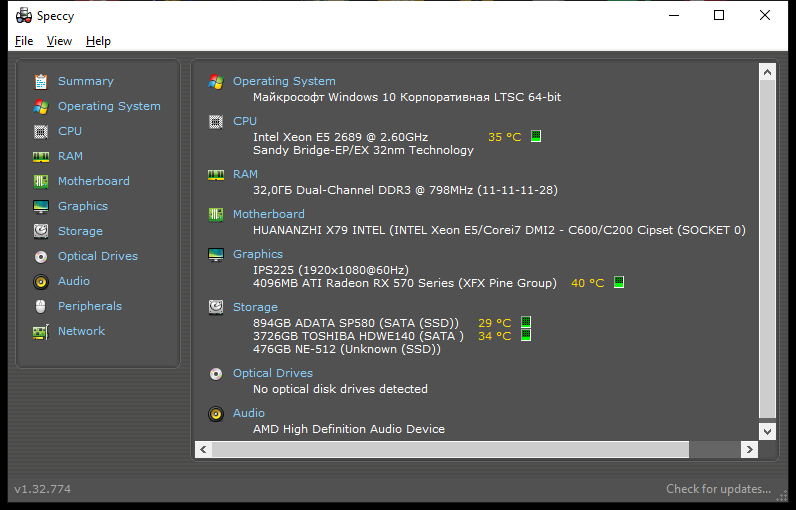Click the Optical Drives disc icon in summary pane

[x=216, y=373]
